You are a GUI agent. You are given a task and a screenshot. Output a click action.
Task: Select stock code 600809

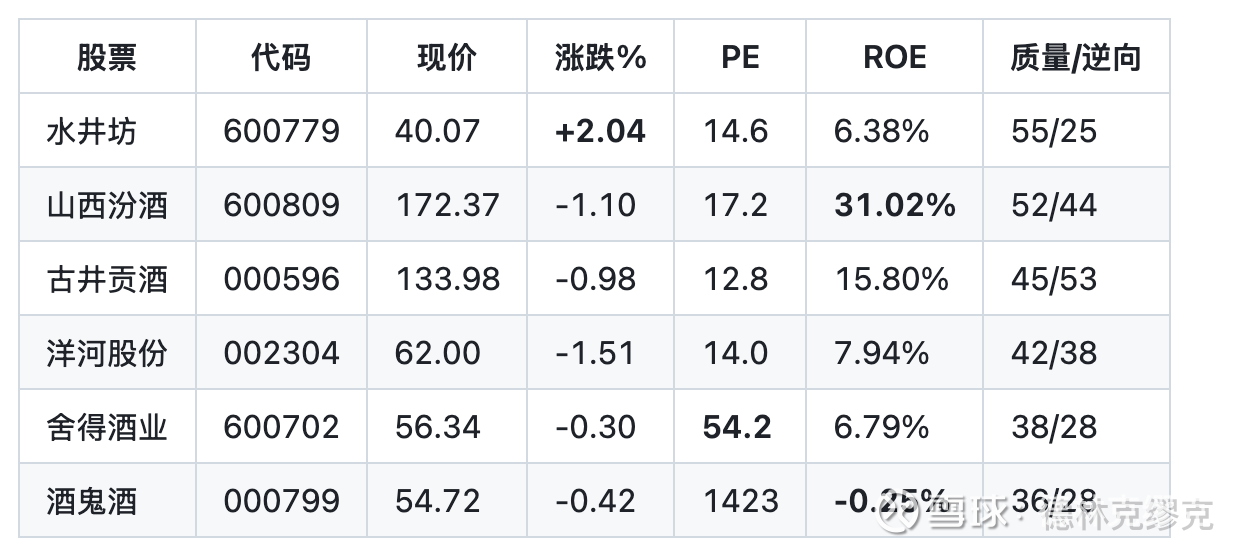pyautogui.click(x=281, y=205)
